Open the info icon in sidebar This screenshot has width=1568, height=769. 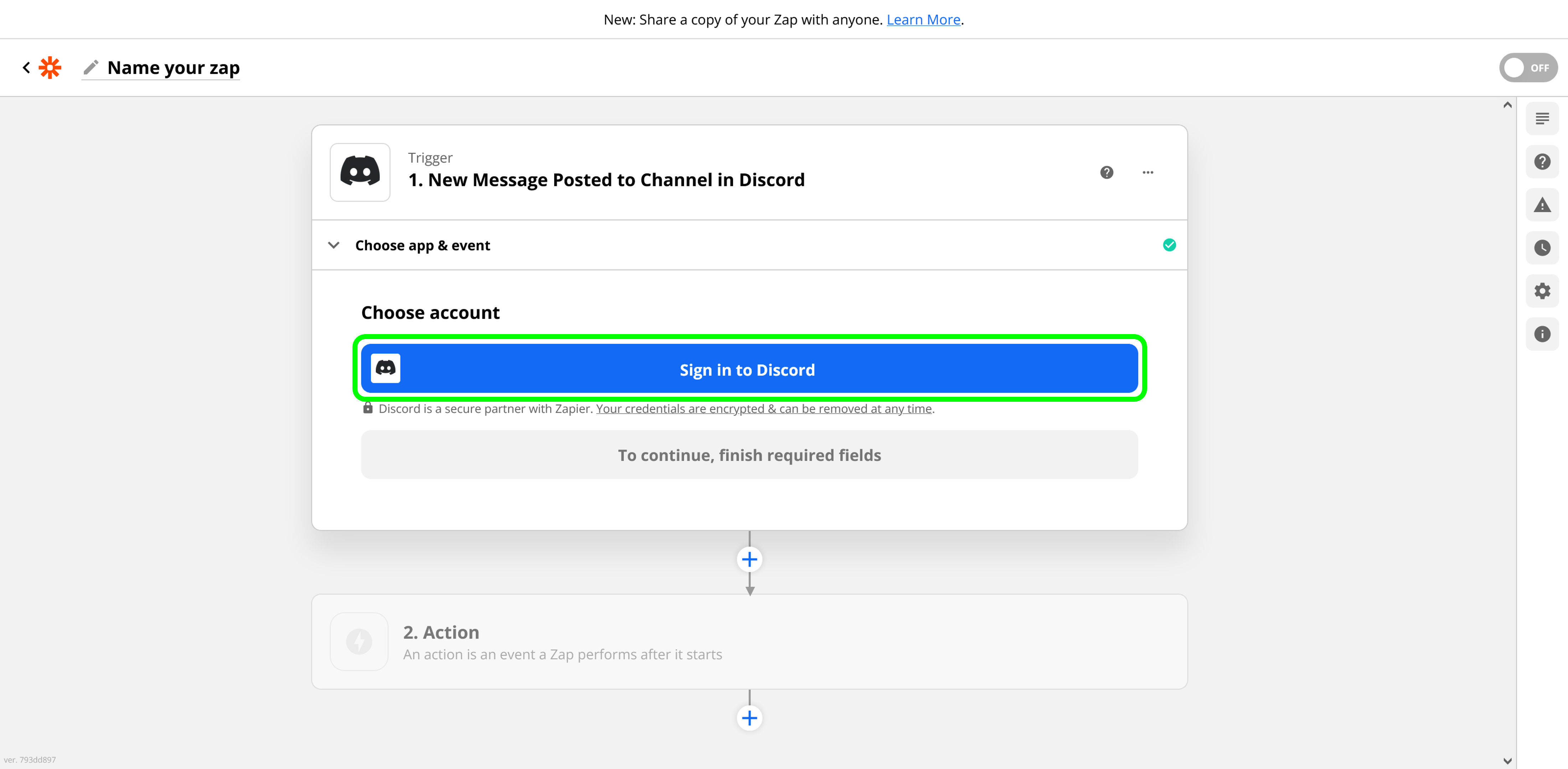1542,334
